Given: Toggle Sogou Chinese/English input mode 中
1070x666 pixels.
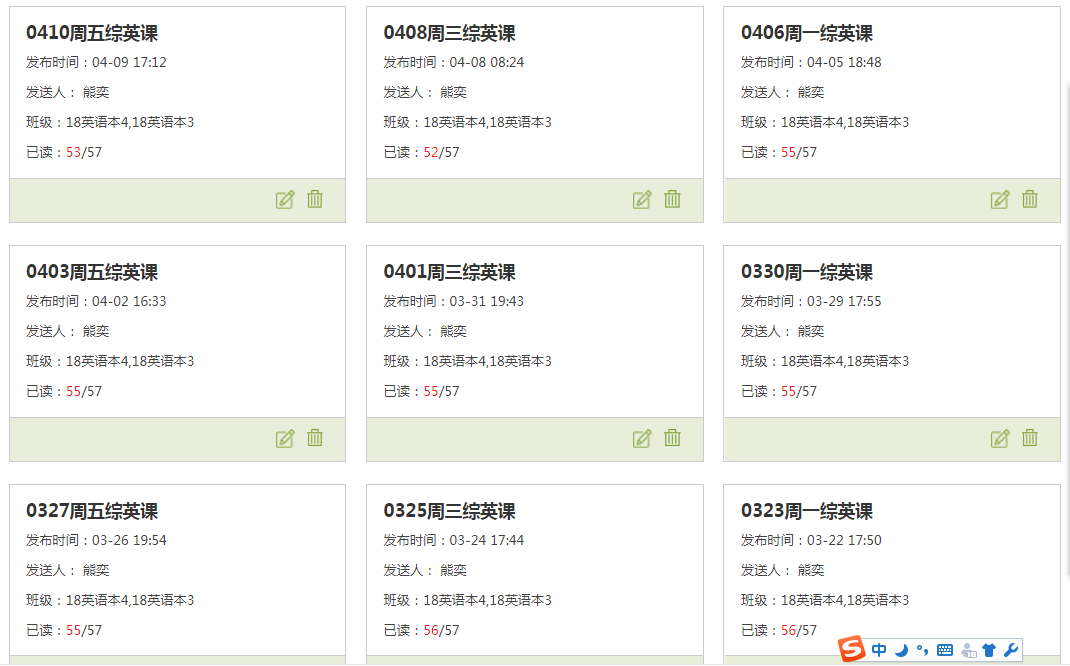Looking at the screenshot, I should coord(879,650).
